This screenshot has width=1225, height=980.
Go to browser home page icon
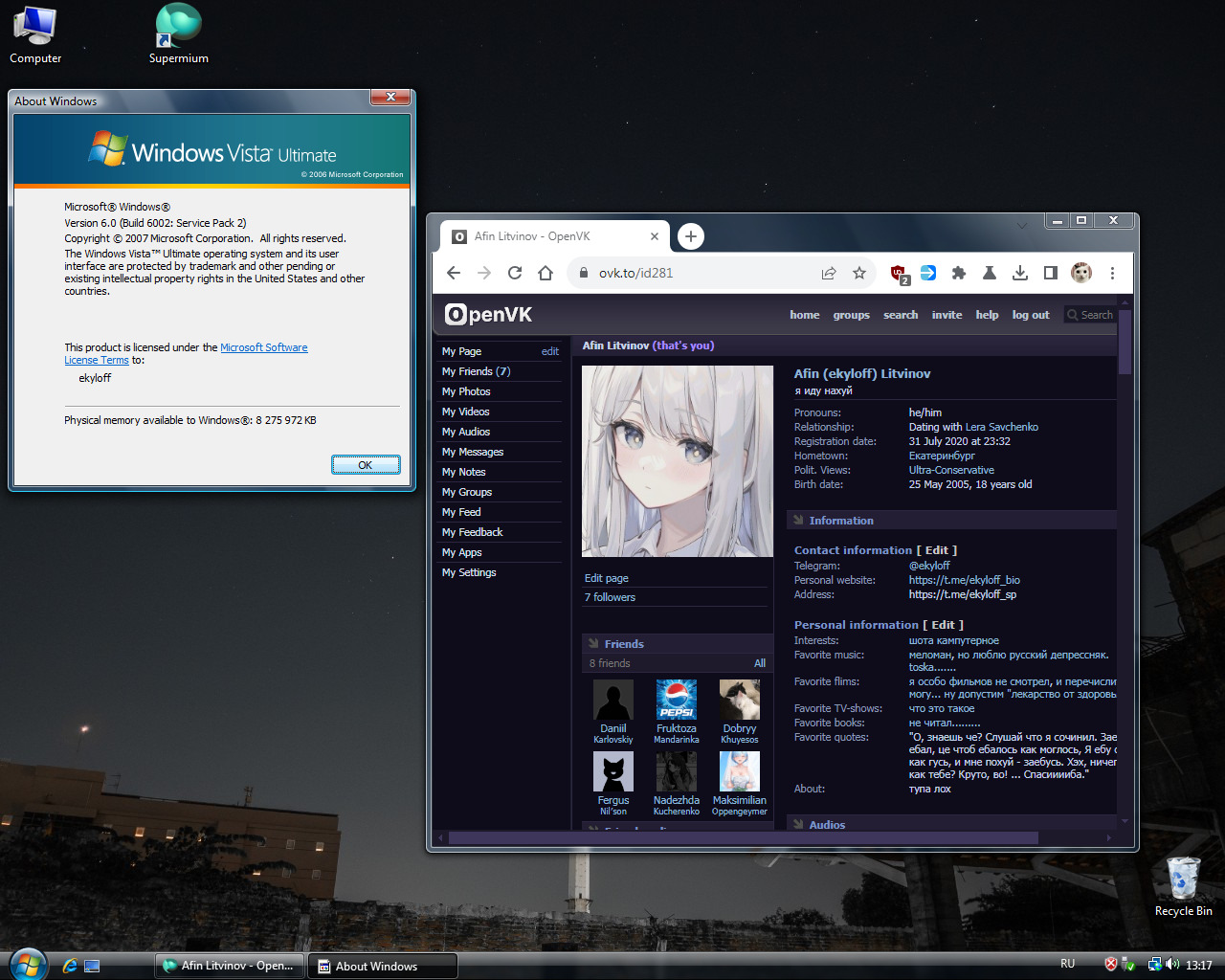pyautogui.click(x=546, y=273)
